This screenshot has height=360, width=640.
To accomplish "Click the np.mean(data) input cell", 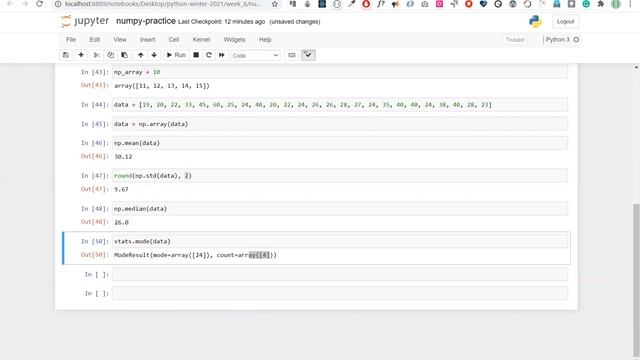I will tap(340, 143).
